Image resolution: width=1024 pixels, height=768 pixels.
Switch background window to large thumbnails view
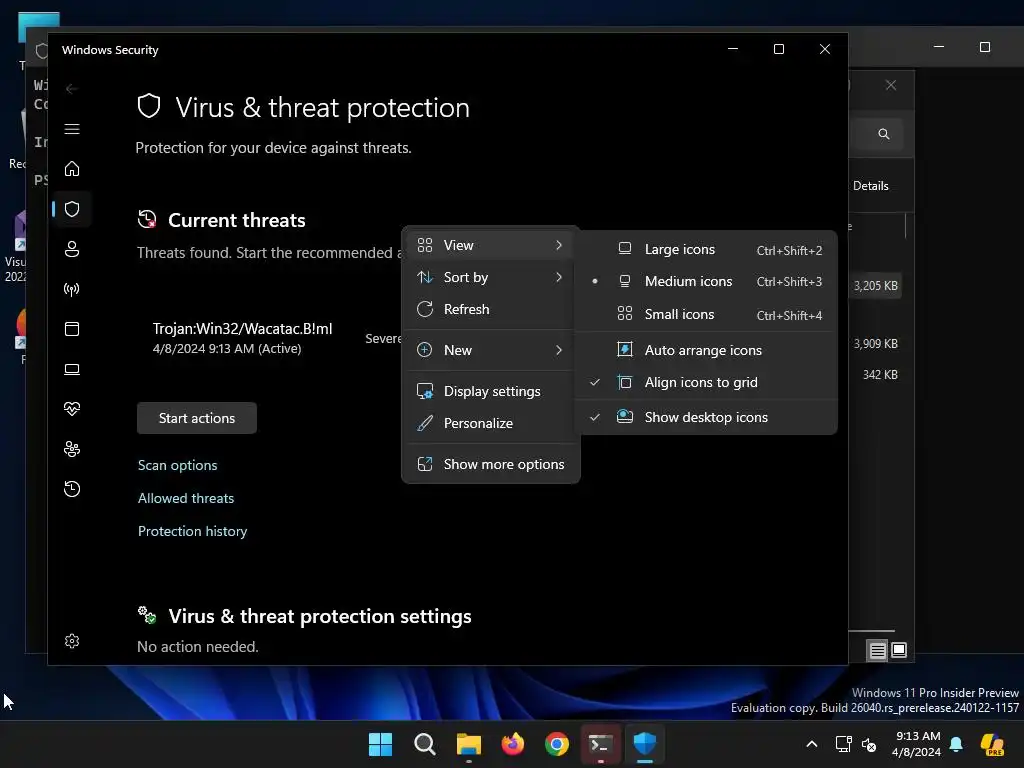(x=899, y=650)
